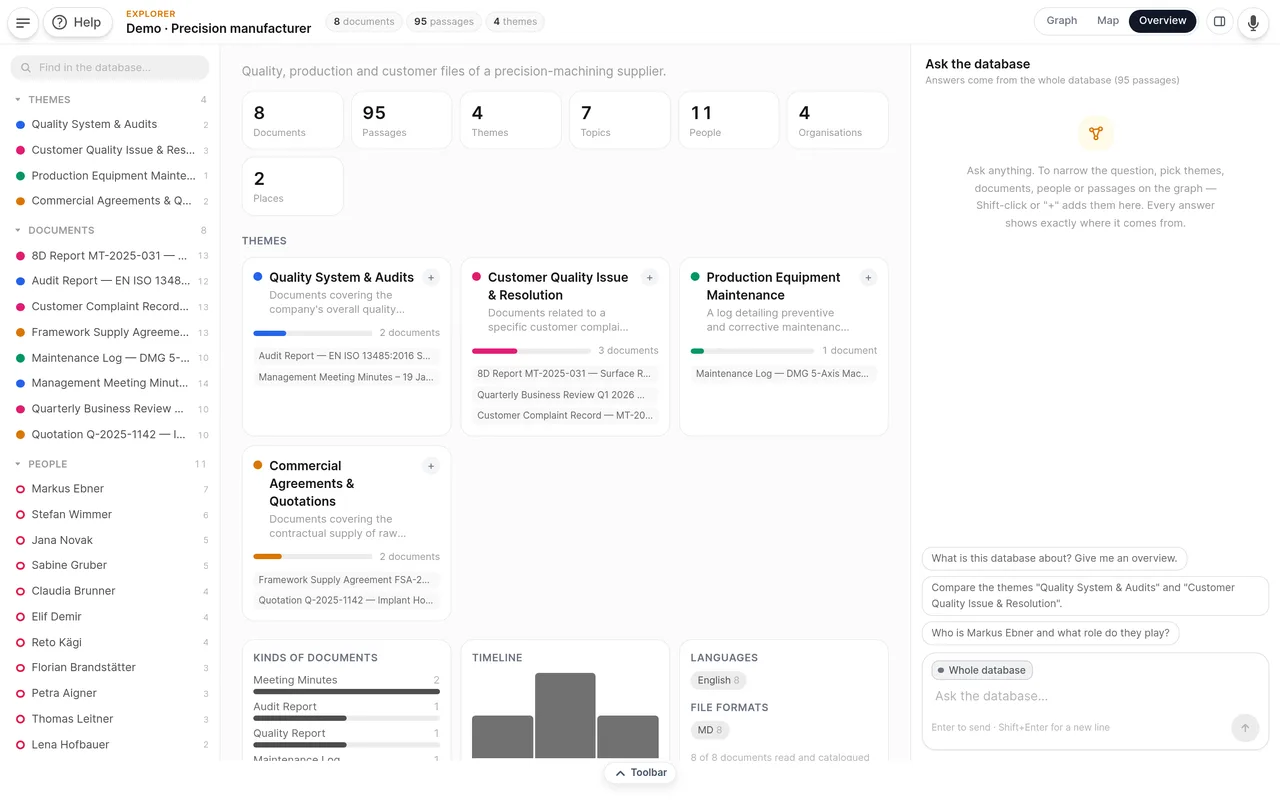Open Help button
The height and width of the screenshot is (800, 1280).
[x=78, y=22]
